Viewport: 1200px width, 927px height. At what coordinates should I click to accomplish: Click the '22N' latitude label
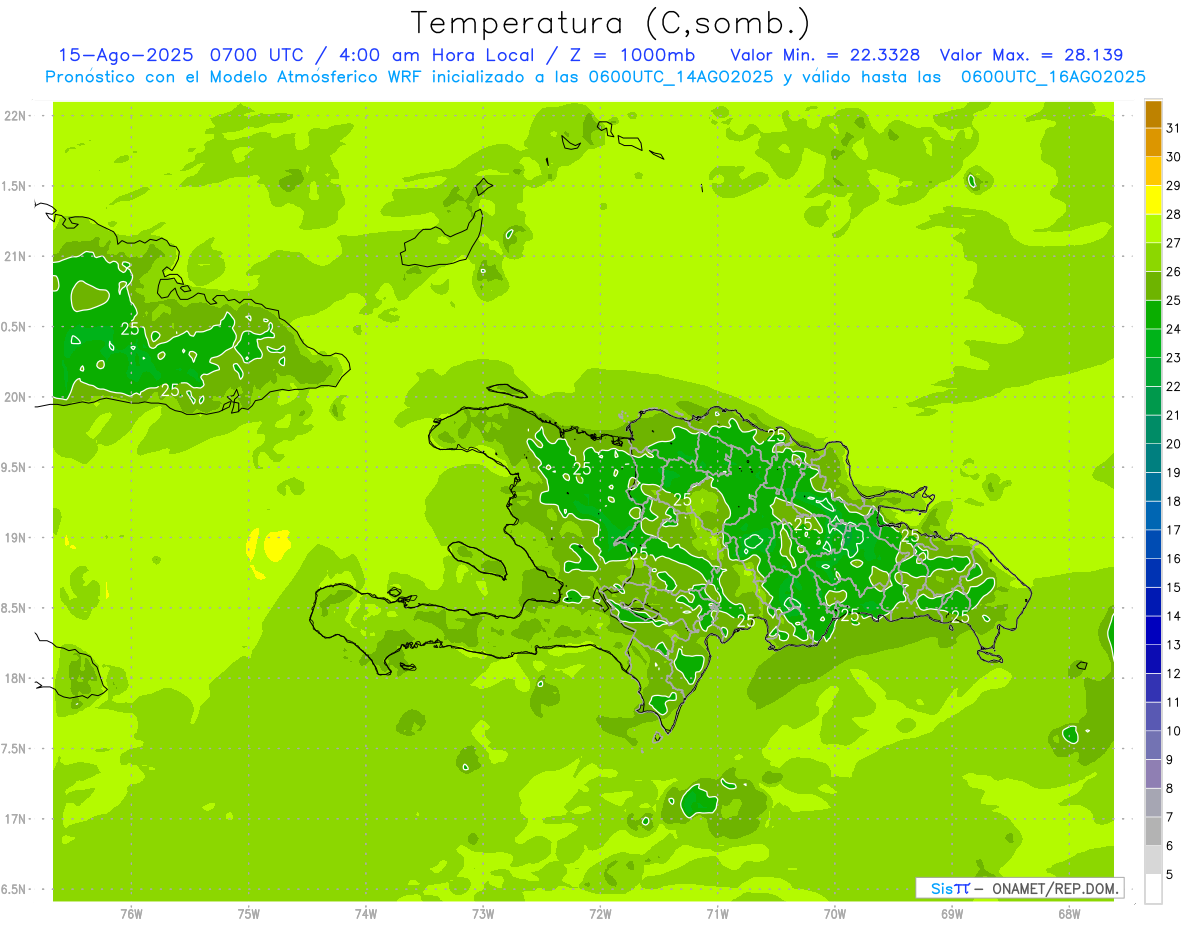[14, 116]
